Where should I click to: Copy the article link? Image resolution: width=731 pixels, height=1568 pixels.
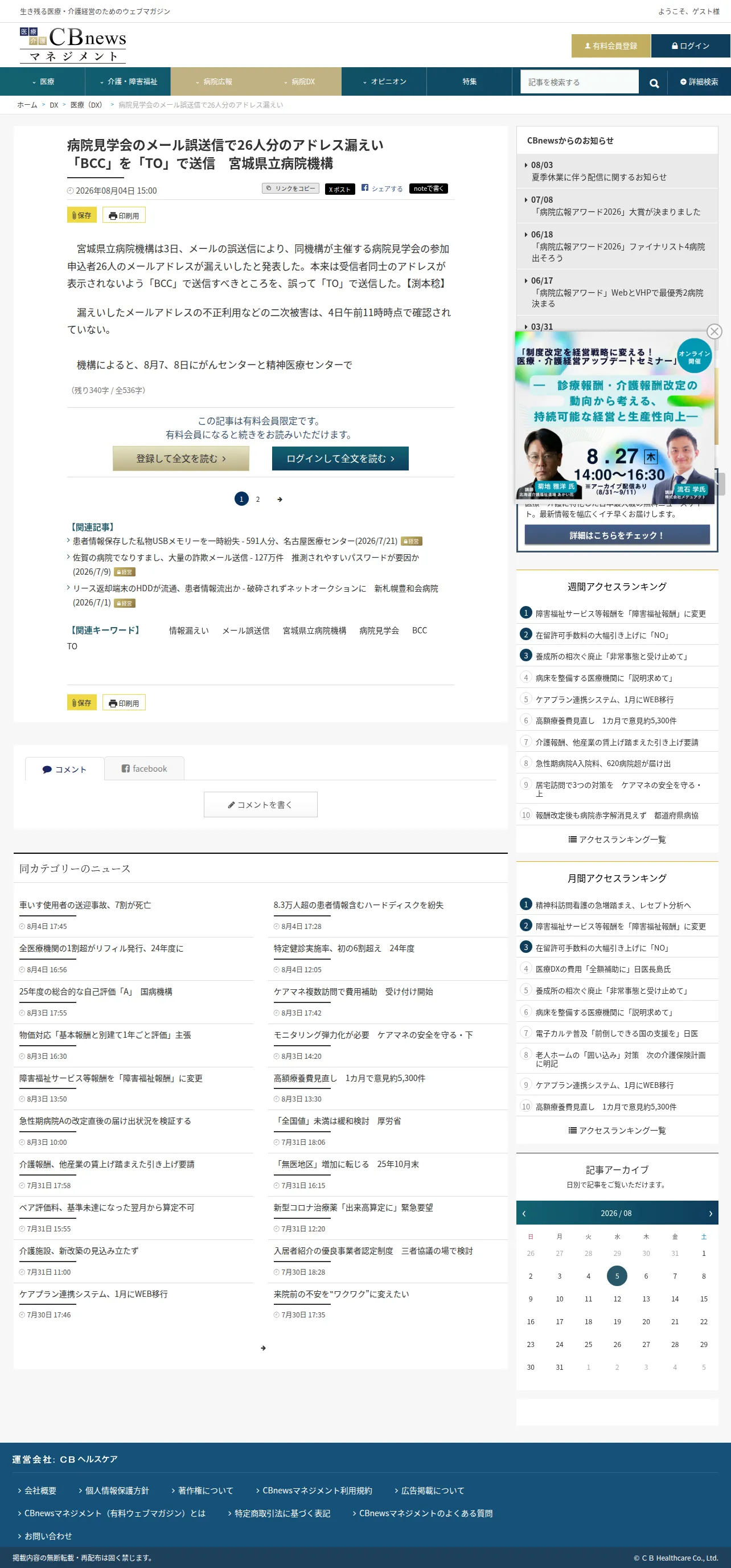pyautogui.click(x=290, y=189)
